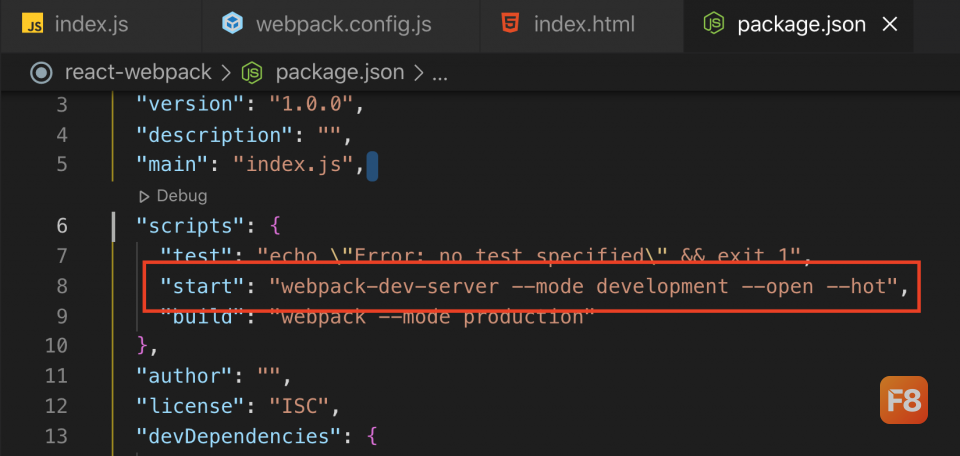Click the "main" key on line 5
This screenshot has height=456, width=960.
coord(173,165)
